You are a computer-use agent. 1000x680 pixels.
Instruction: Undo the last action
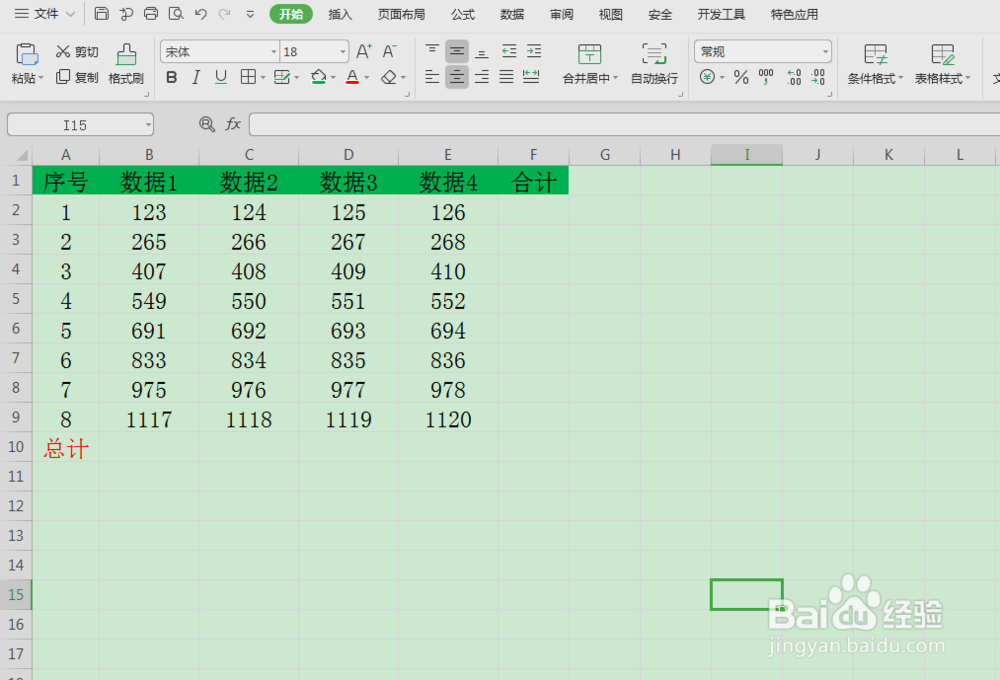[x=201, y=13]
